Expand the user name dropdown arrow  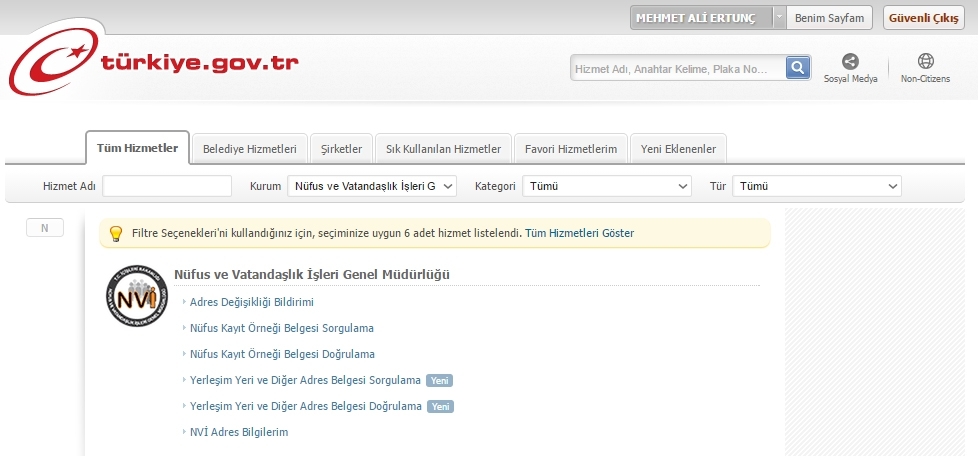pos(779,18)
